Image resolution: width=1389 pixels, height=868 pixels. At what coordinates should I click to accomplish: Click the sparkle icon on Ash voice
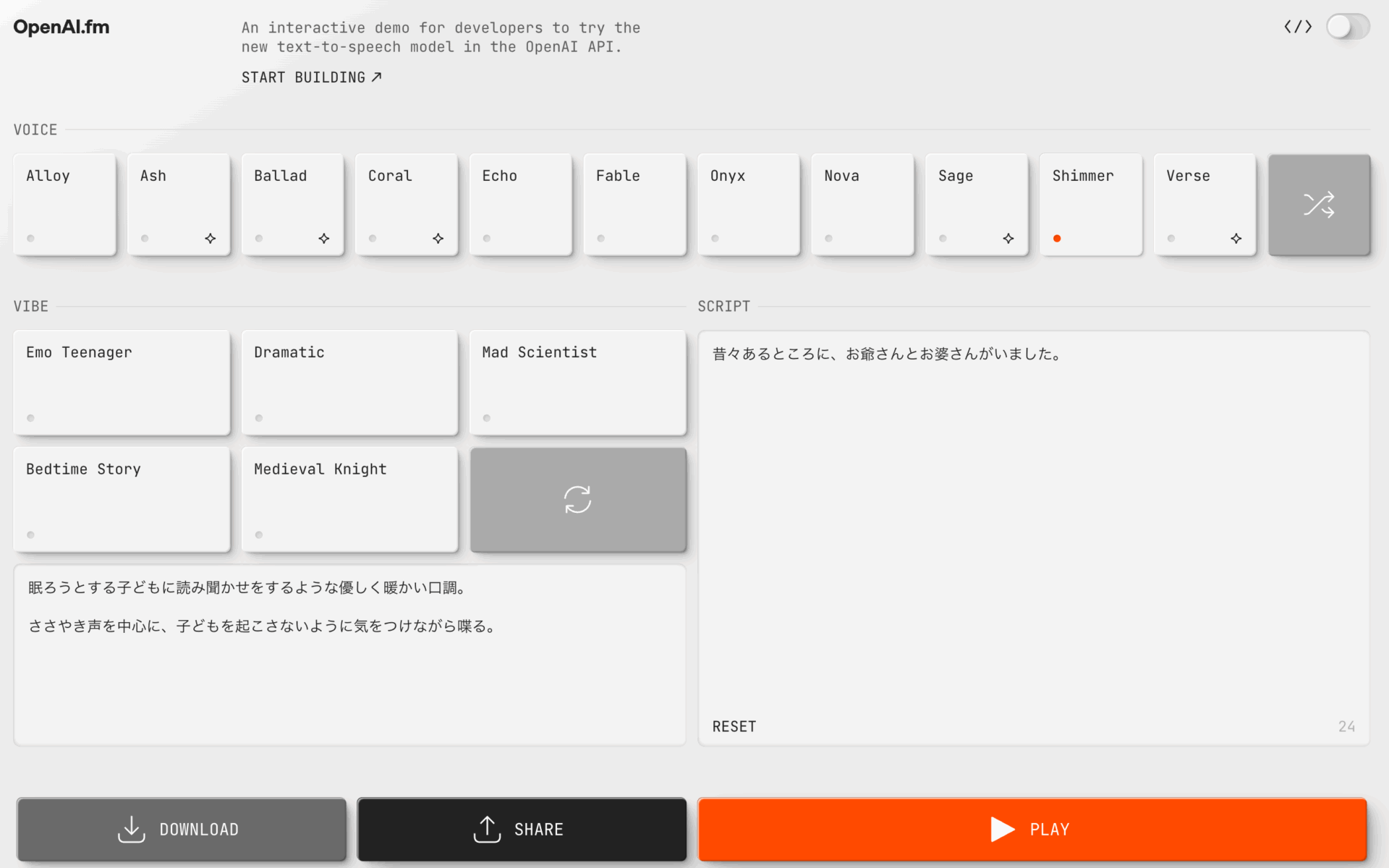pos(210,238)
